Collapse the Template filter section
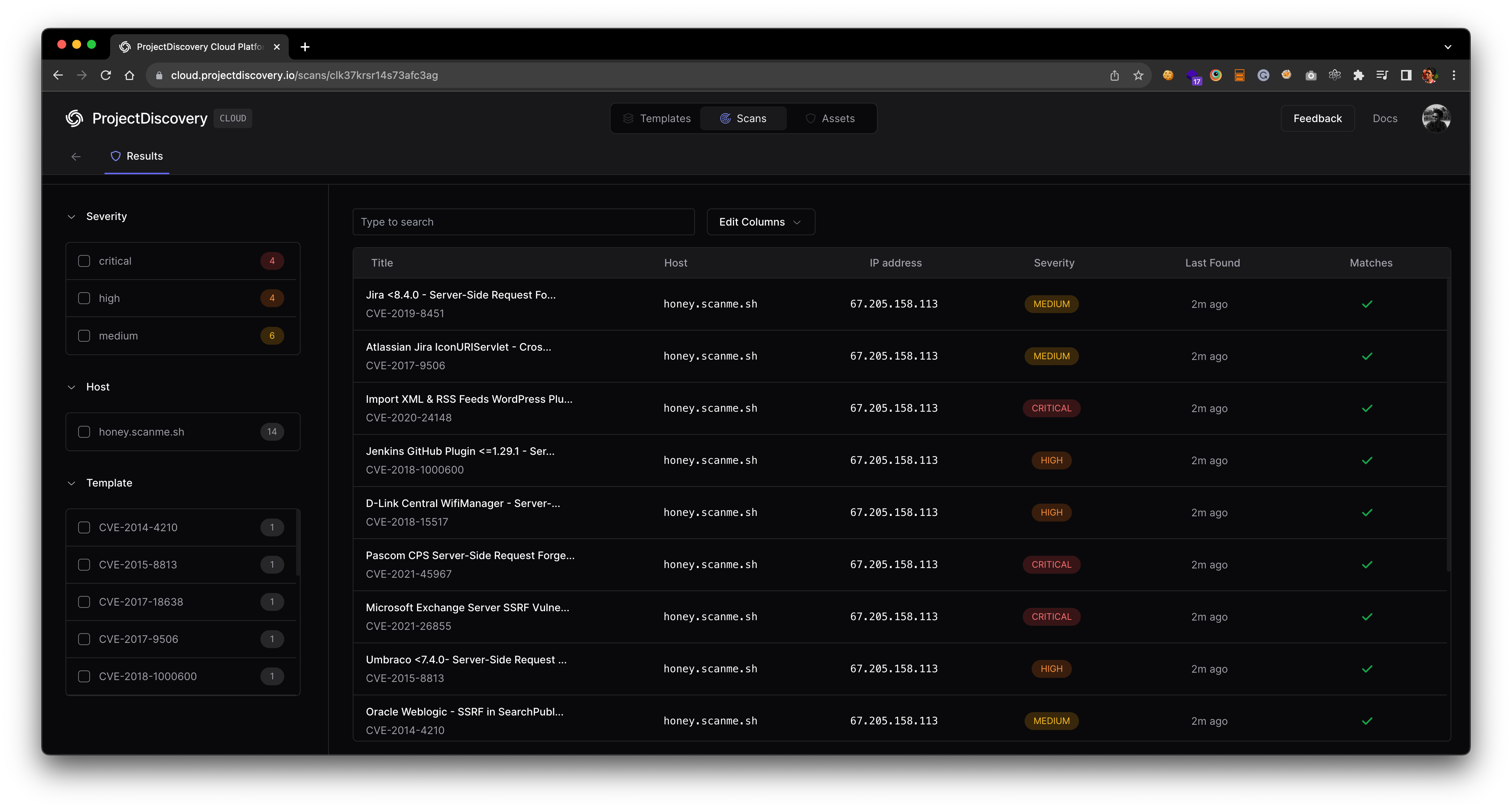The image size is (1512, 810). pos(71,483)
